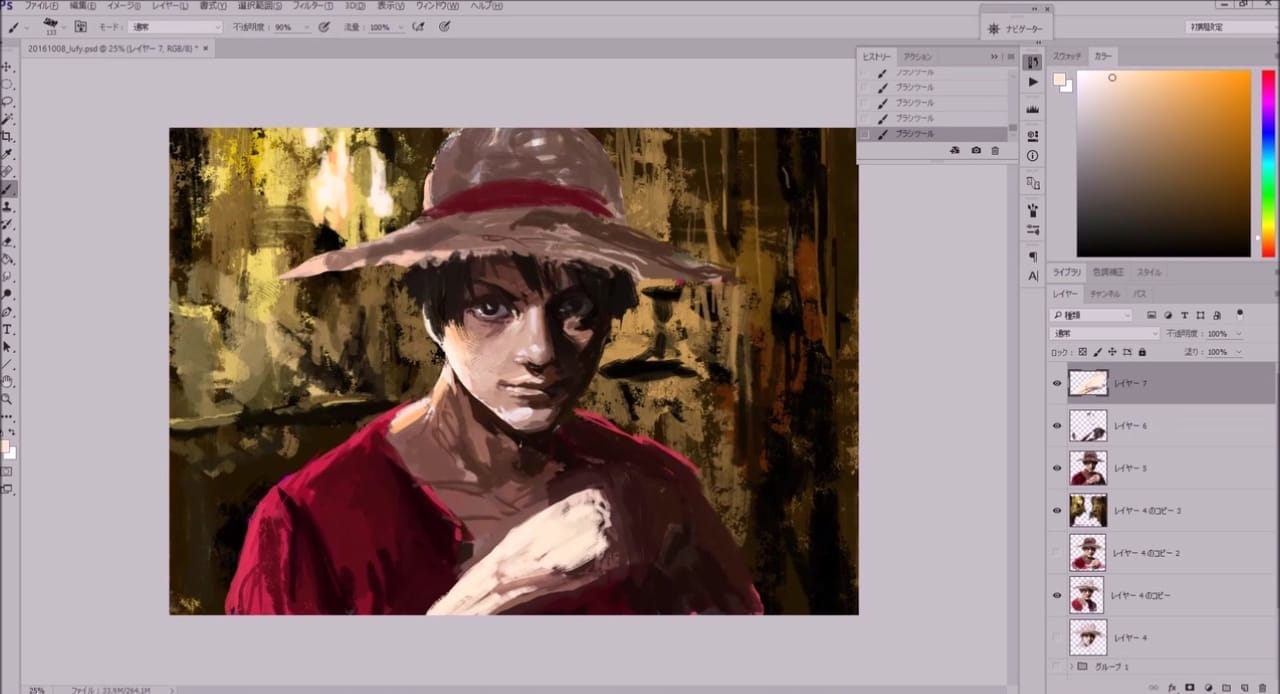
Task: Toggle the eye of レイヤー 4 のコピー
Action: pyautogui.click(x=1057, y=595)
